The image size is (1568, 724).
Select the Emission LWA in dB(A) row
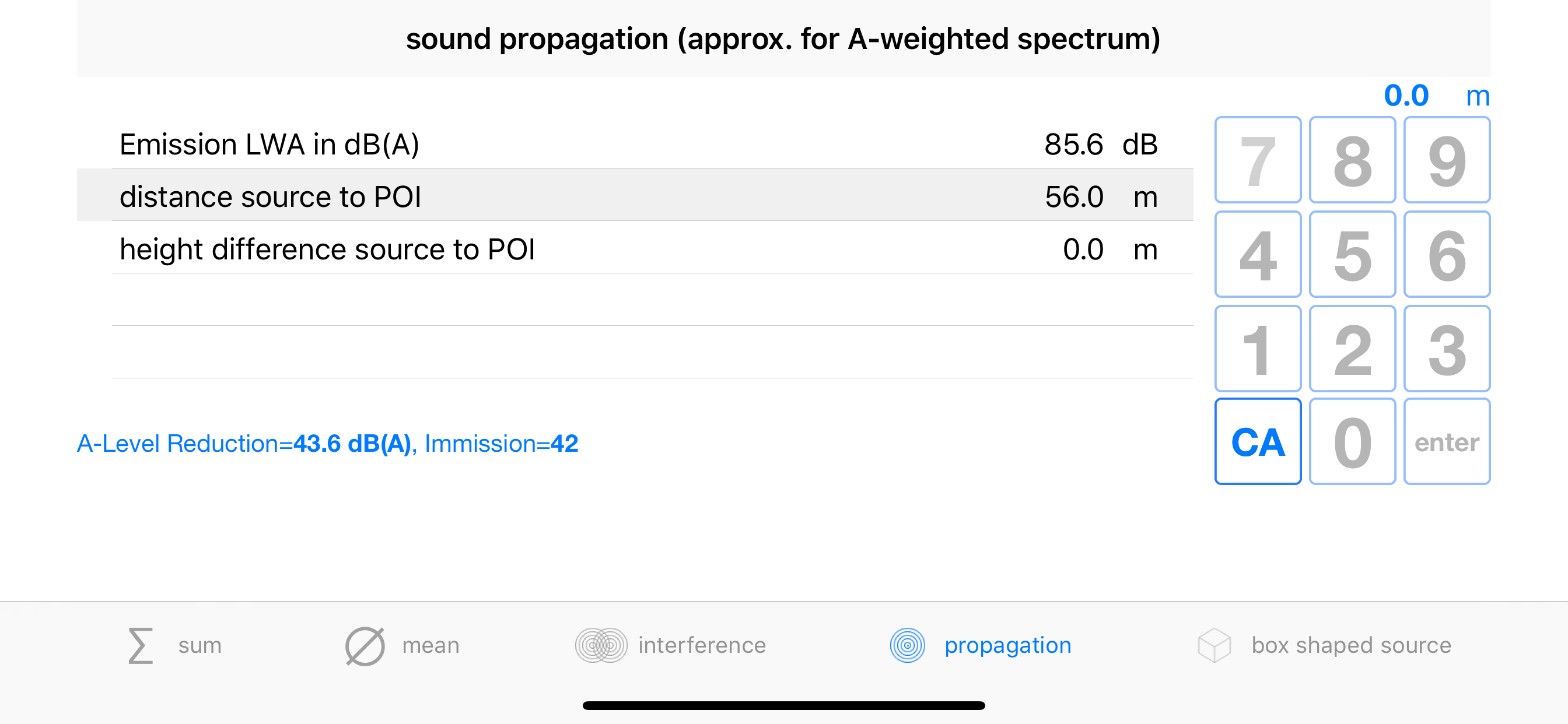(635, 144)
